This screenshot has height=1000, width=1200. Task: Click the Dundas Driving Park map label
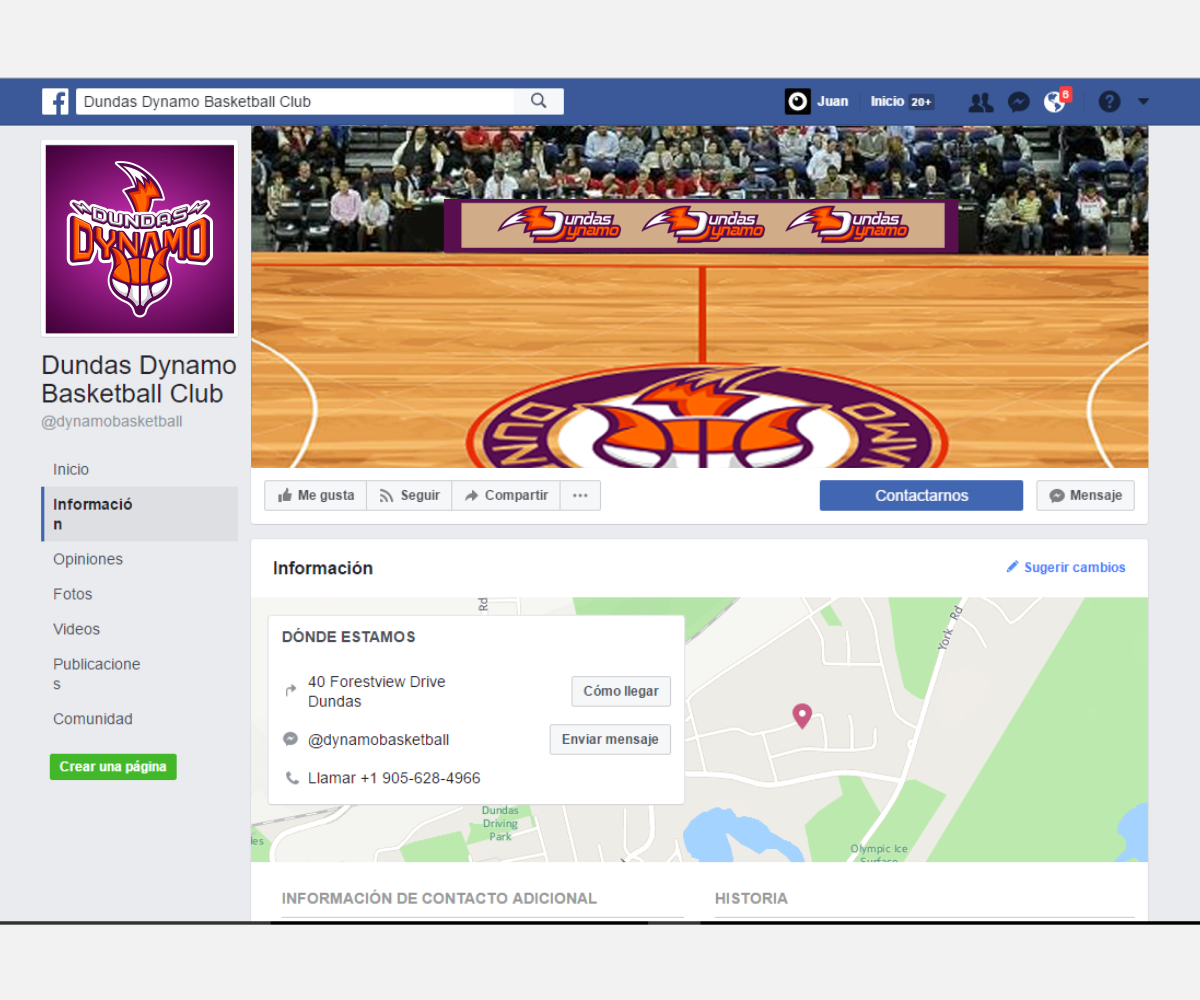(500, 823)
